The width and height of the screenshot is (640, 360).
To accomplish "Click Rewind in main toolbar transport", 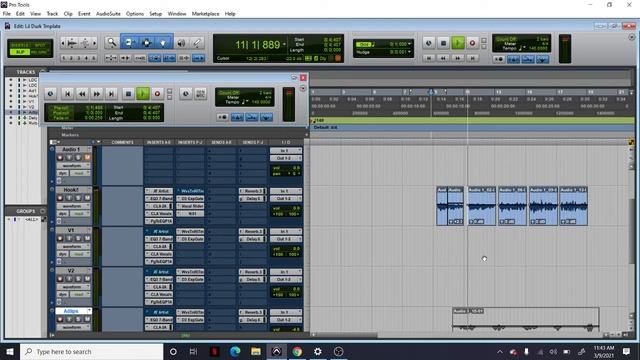I will coord(443,58).
